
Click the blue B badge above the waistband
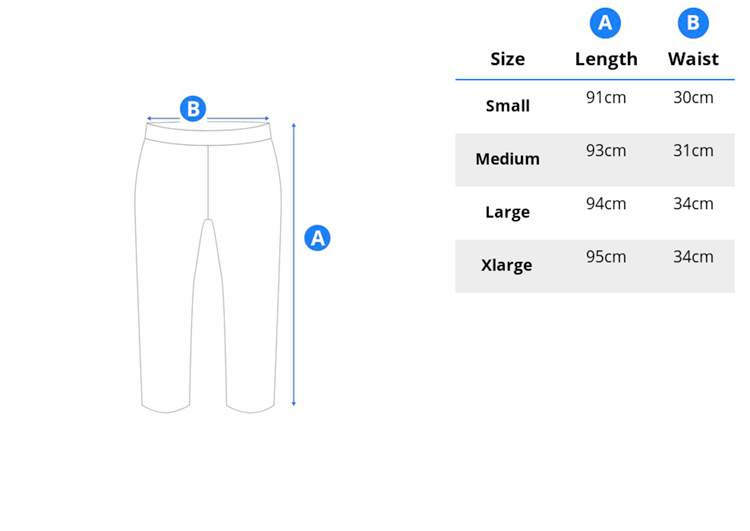click(193, 109)
